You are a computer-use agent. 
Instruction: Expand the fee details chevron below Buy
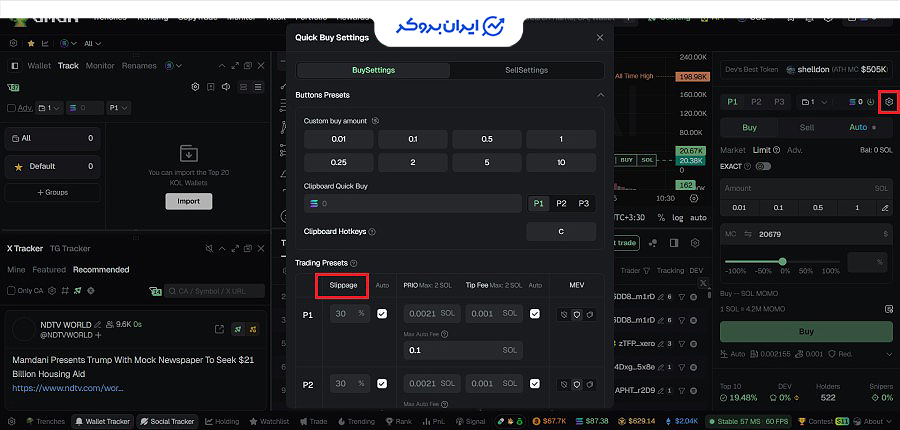click(x=889, y=354)
